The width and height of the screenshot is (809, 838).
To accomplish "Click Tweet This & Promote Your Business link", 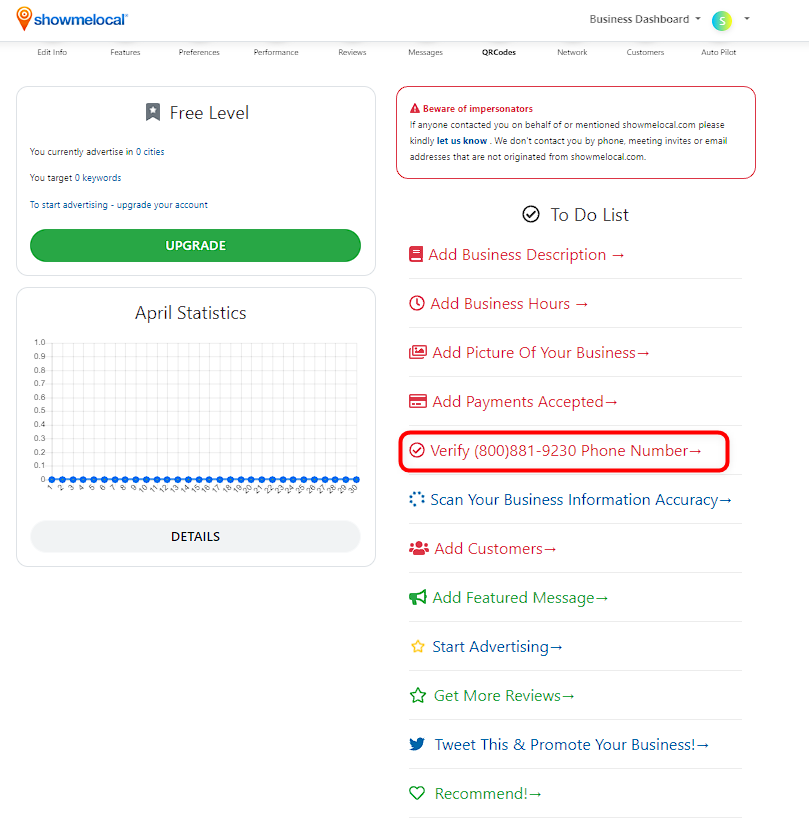I will point(572,744).
